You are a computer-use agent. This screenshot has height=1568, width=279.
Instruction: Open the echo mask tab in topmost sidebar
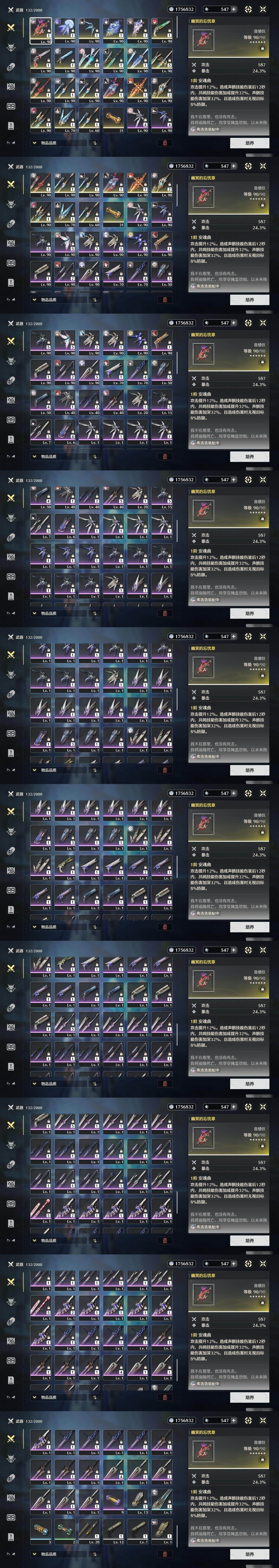coord(11,47)
